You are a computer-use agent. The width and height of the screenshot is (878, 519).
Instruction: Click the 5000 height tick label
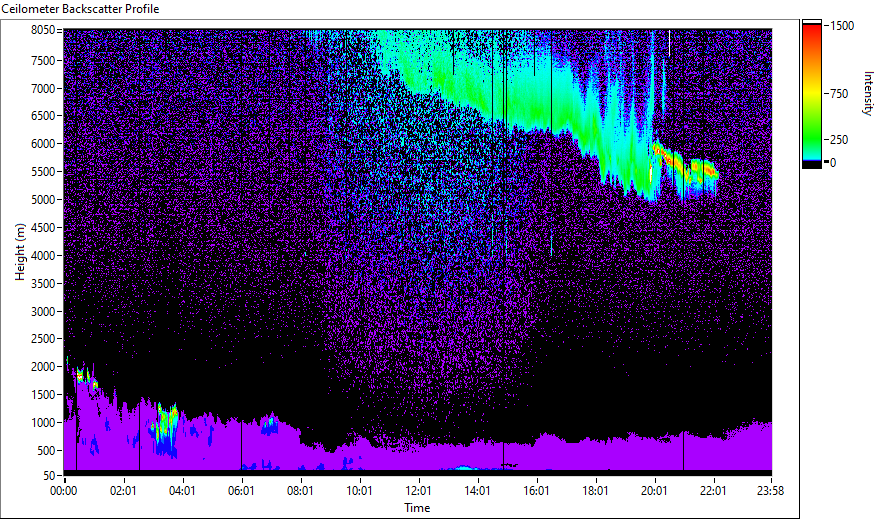pos(43,200)
